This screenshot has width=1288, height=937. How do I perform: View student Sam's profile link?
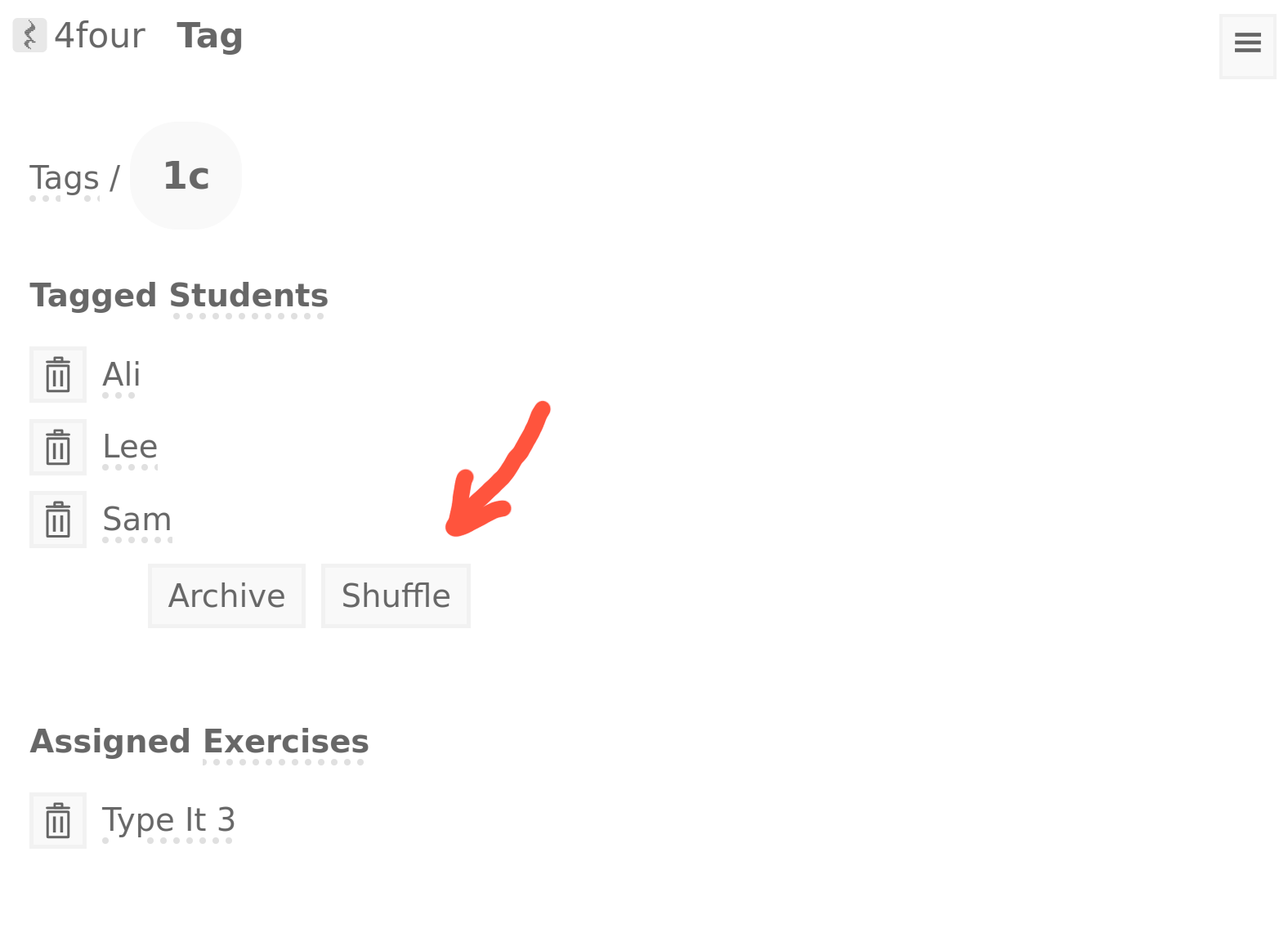point(136,520)
